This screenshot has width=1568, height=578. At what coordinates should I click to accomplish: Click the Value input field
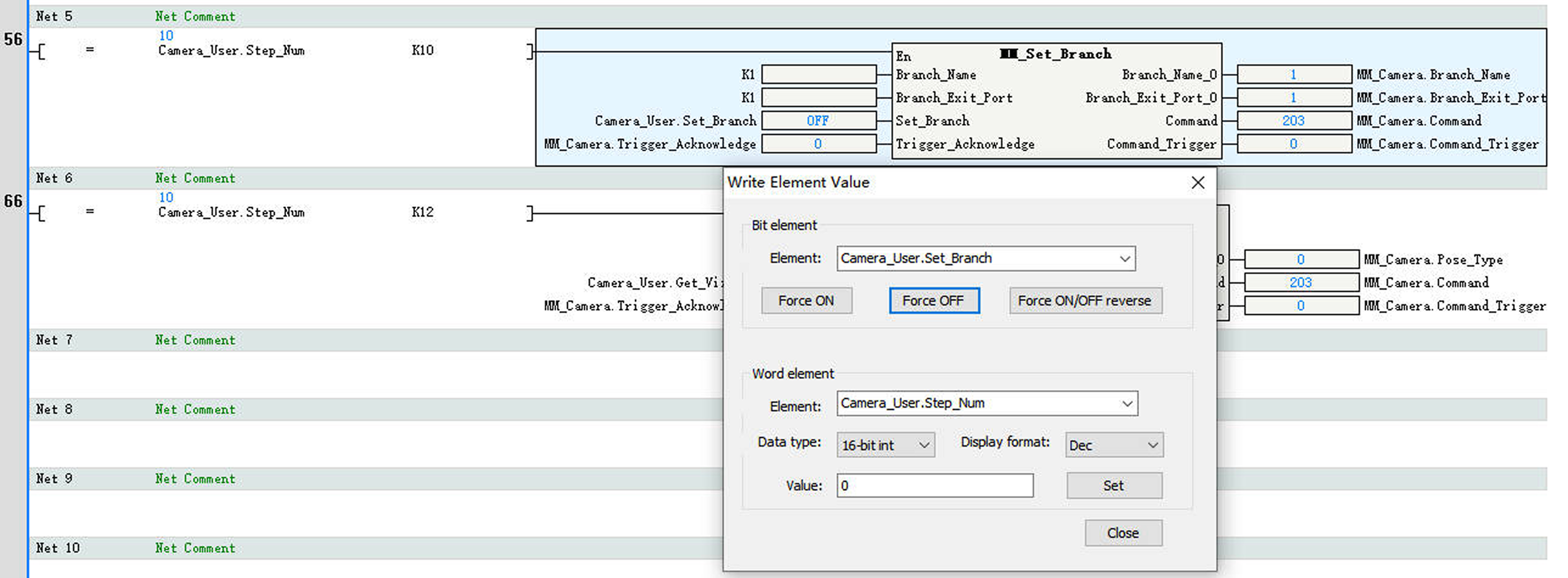tap(934, 486)
